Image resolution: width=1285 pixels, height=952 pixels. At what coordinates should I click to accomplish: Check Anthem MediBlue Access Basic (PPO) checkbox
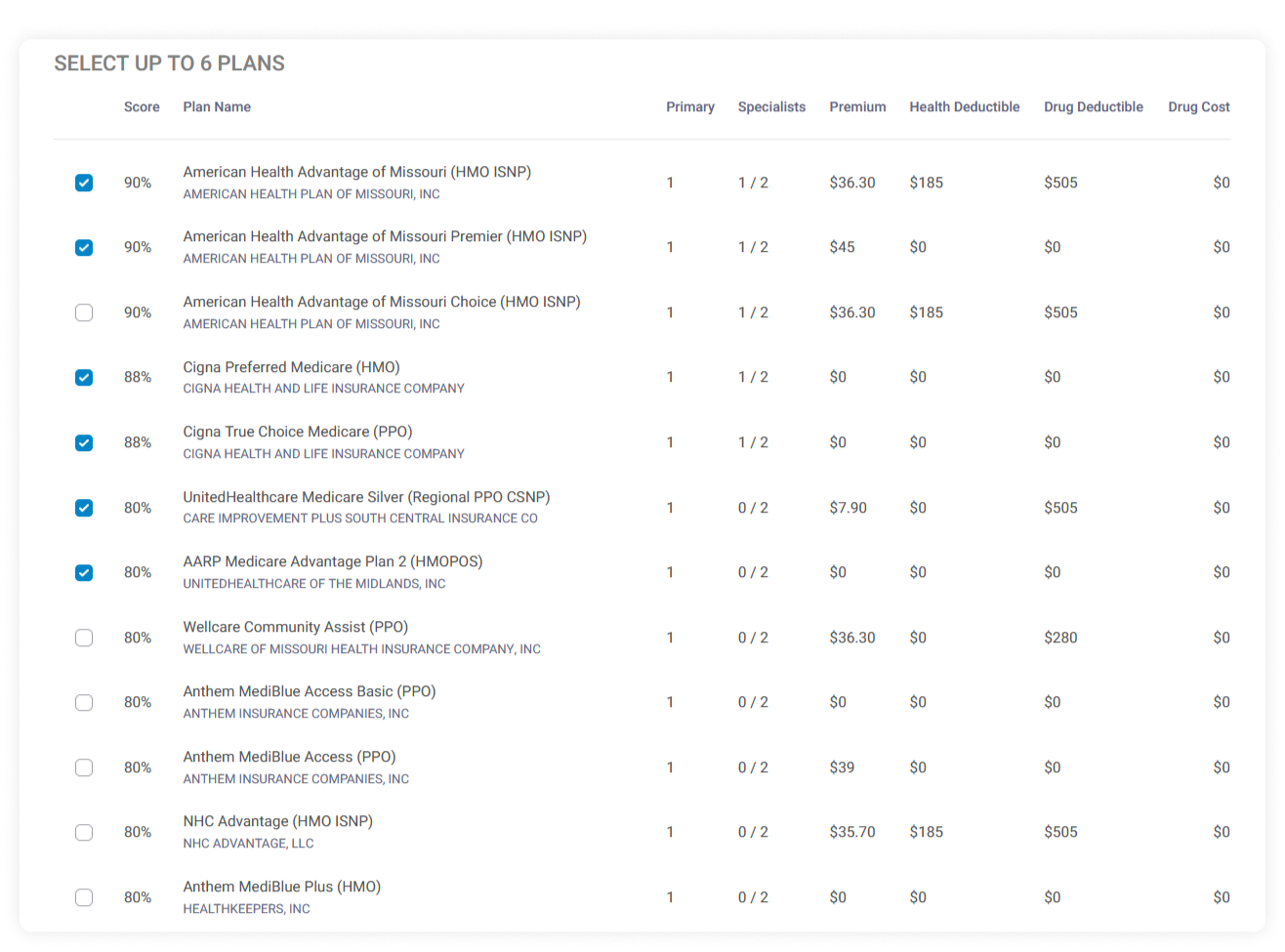pyautogui.click(x=84, y=702)
